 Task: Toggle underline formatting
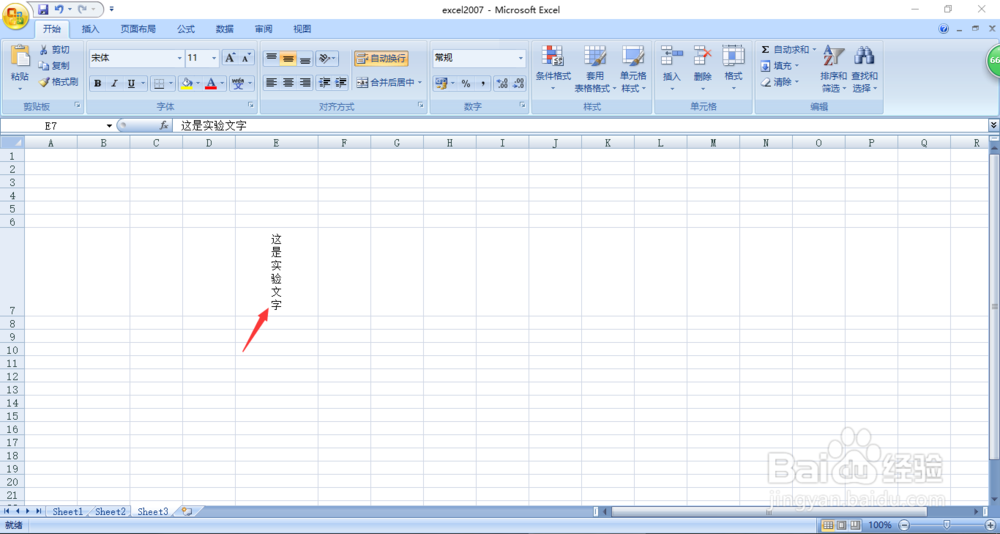131,83
